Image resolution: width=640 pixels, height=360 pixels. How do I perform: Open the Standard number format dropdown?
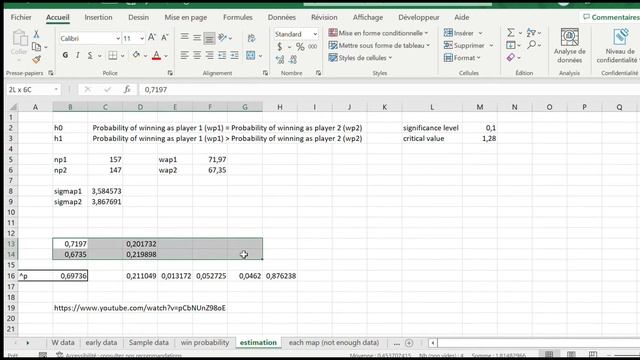[315, 34]
